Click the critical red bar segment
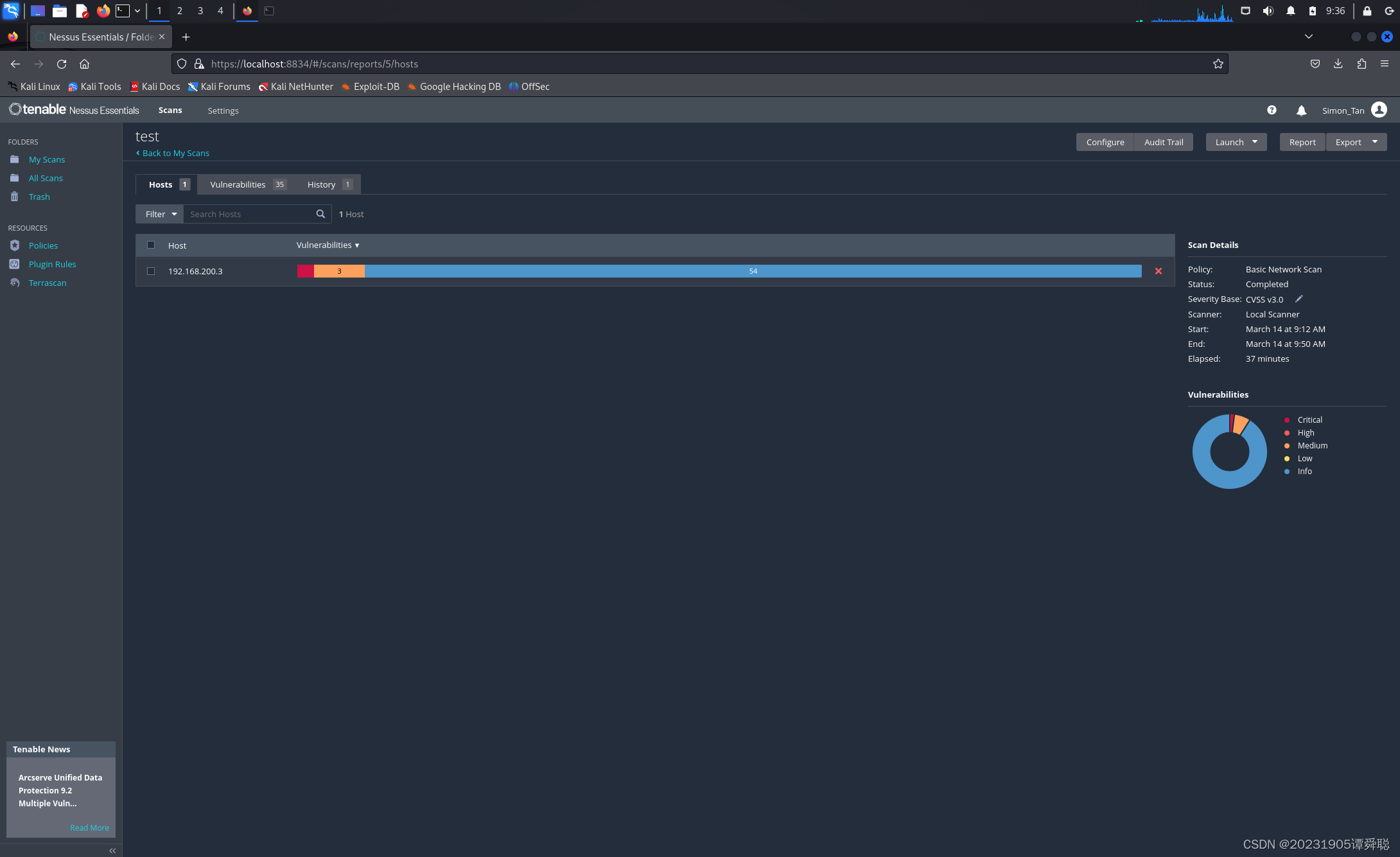This screenshot has height=857, width=1400. click(306, 271)
